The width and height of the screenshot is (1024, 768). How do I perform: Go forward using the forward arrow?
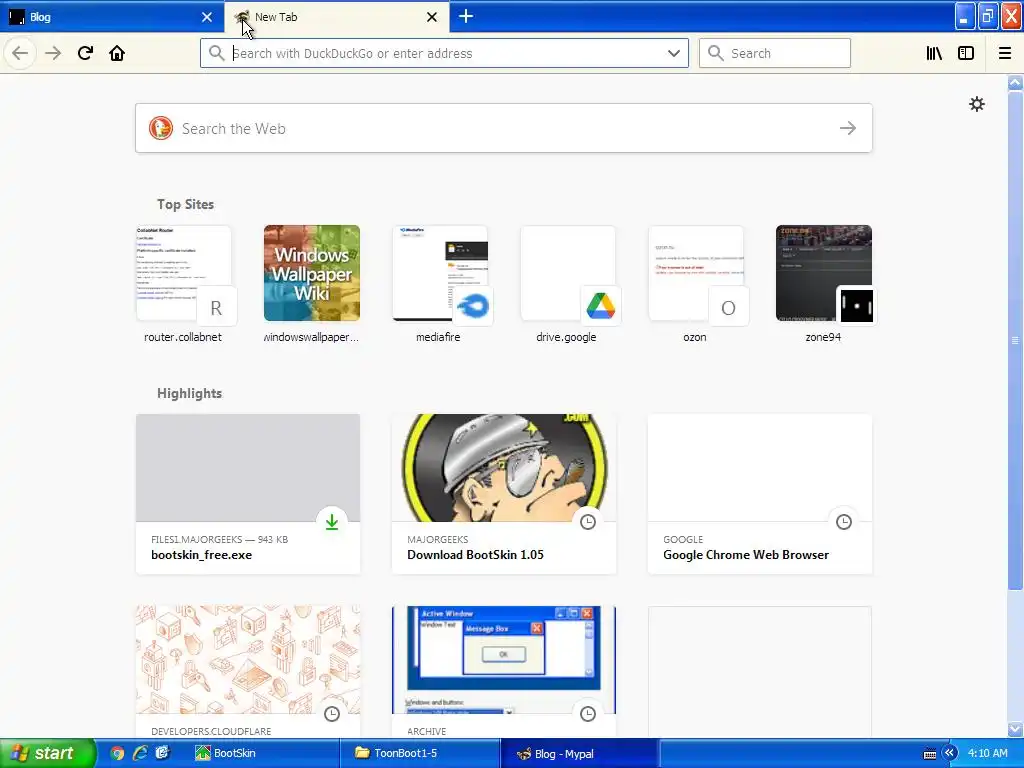tap(53, 53)
